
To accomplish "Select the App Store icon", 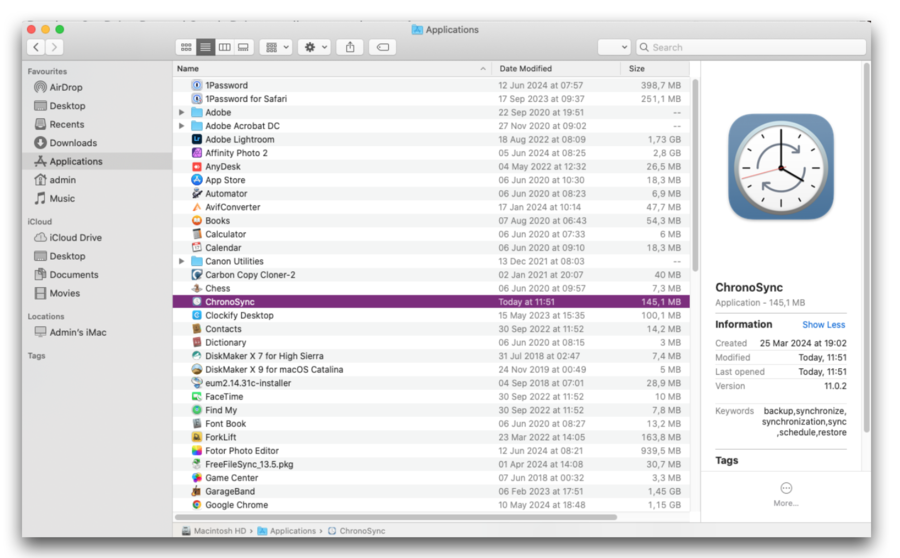I will 197,180.
